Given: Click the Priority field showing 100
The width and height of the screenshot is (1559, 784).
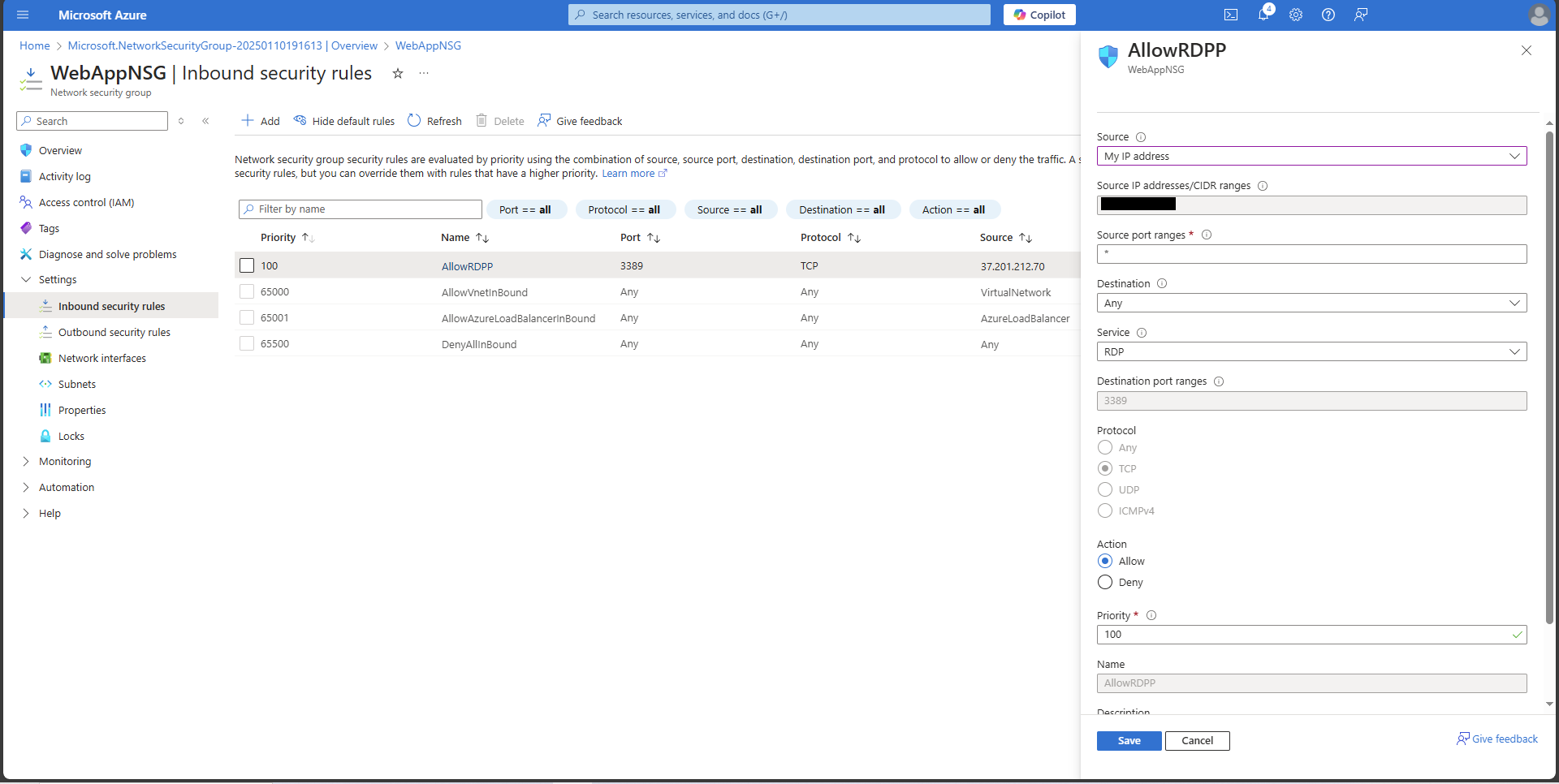Looking at the screenshot, I should pos(1311,635).
